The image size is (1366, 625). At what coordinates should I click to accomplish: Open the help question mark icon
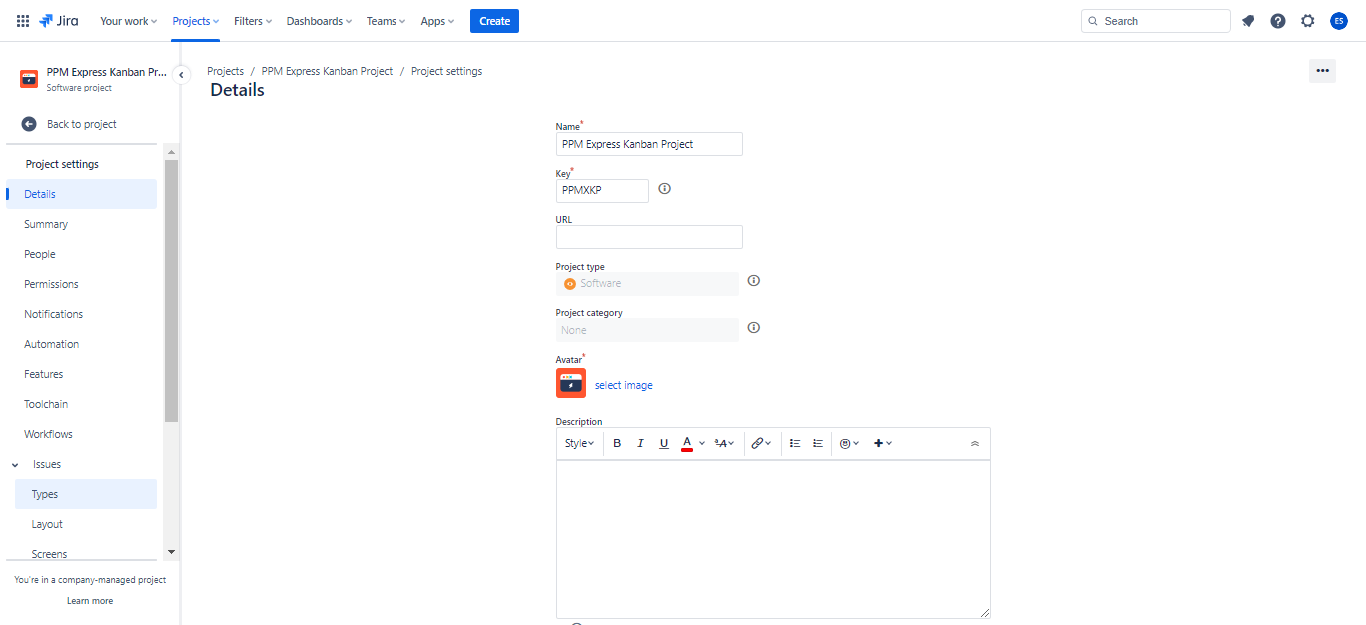1278,21
